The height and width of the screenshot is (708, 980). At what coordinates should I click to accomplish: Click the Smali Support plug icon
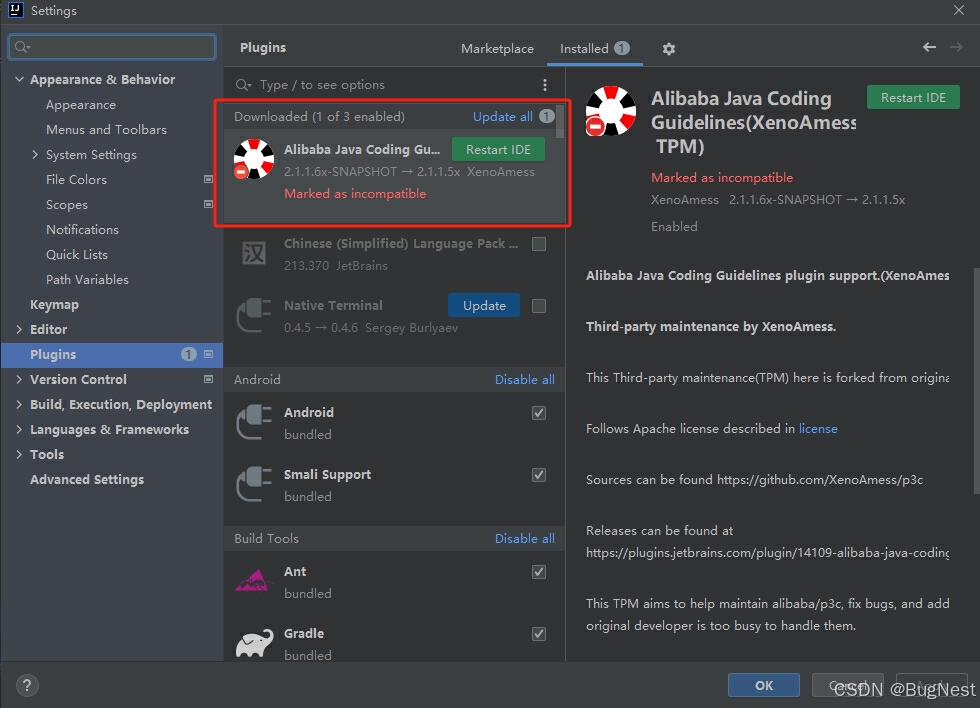pyautogui.click(x=254, y=484)
